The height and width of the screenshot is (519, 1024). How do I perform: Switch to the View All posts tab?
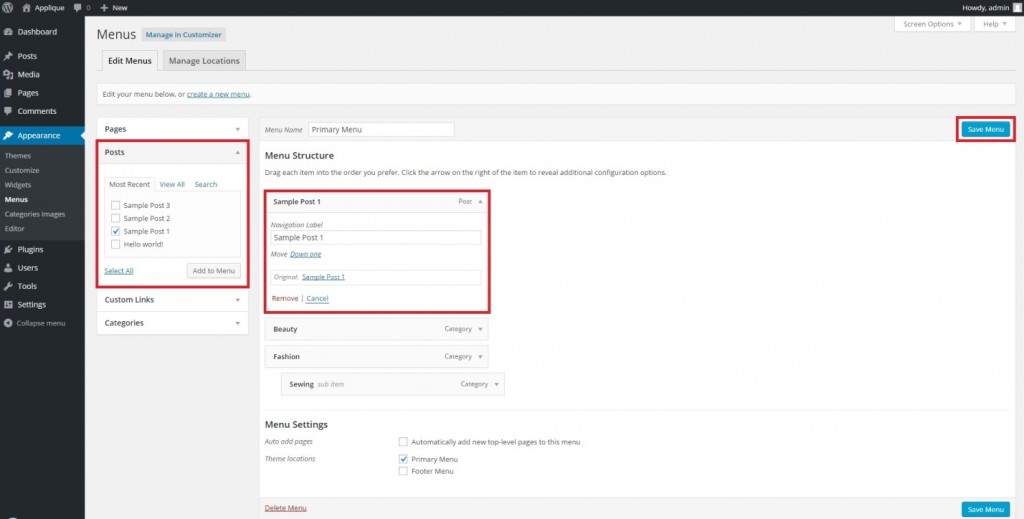click(x=172, y=184)
